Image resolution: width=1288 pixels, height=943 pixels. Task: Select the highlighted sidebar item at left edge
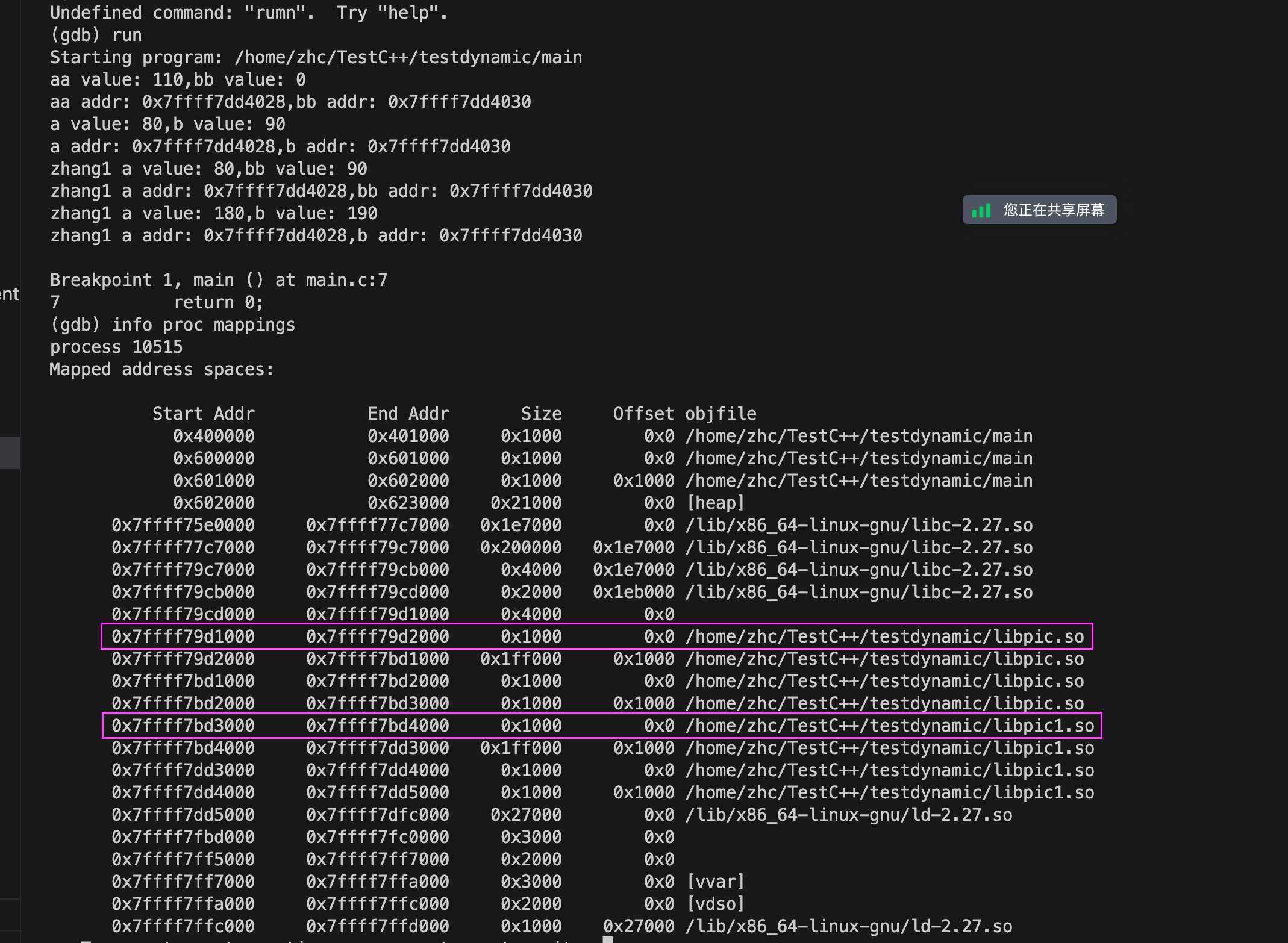pyautogui.click(x=10, y=453)
